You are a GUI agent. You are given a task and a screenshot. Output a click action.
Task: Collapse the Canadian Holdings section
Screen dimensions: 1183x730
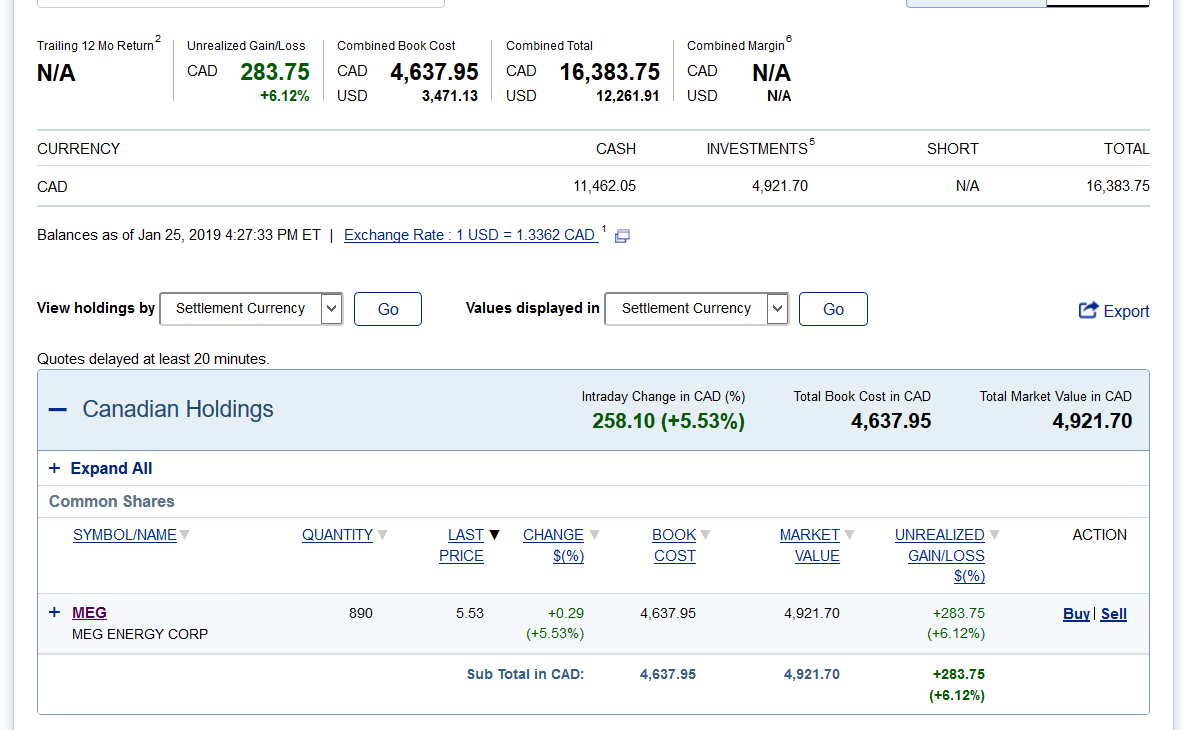(58, 410)
